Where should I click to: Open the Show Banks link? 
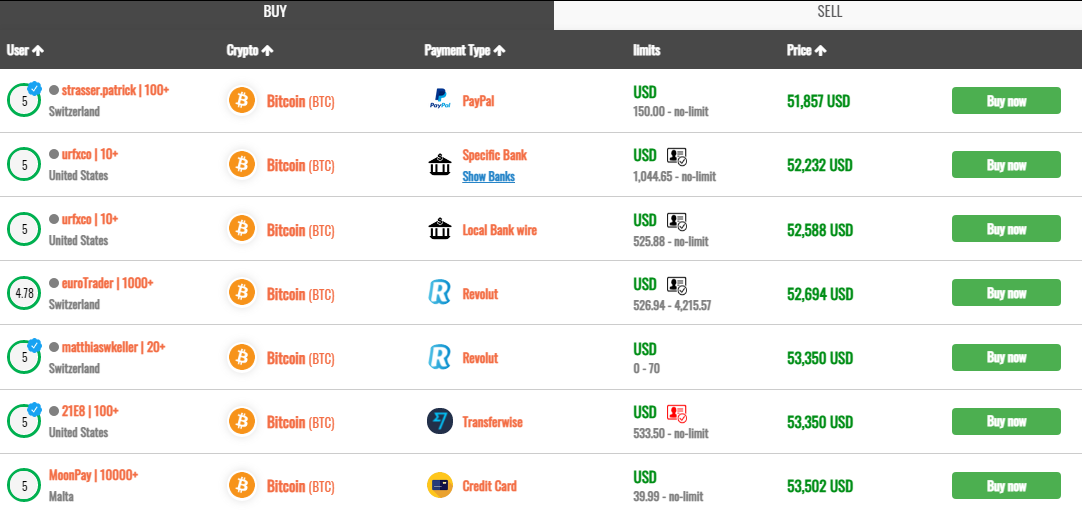(x=488, y=177)
